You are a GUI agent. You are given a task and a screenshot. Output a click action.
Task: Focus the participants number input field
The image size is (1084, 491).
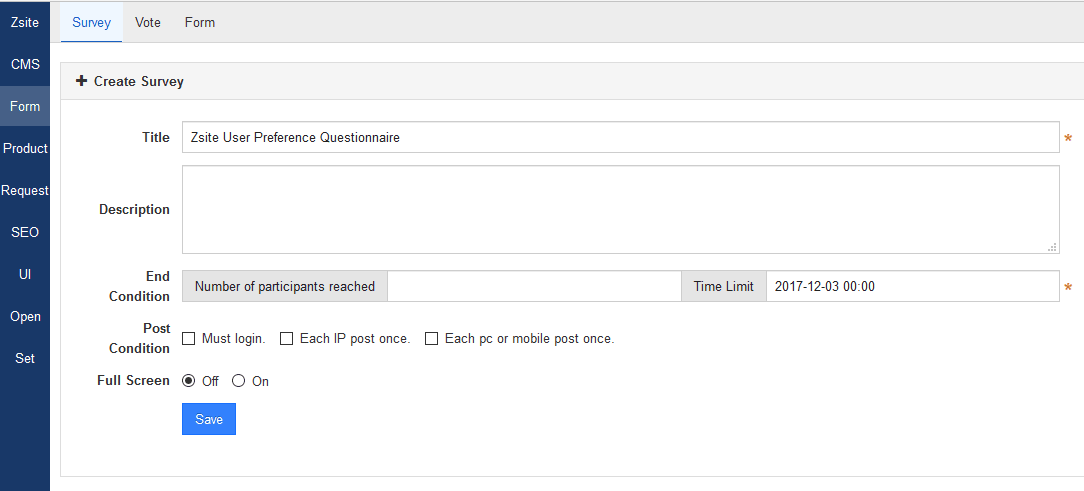point(534,286)
